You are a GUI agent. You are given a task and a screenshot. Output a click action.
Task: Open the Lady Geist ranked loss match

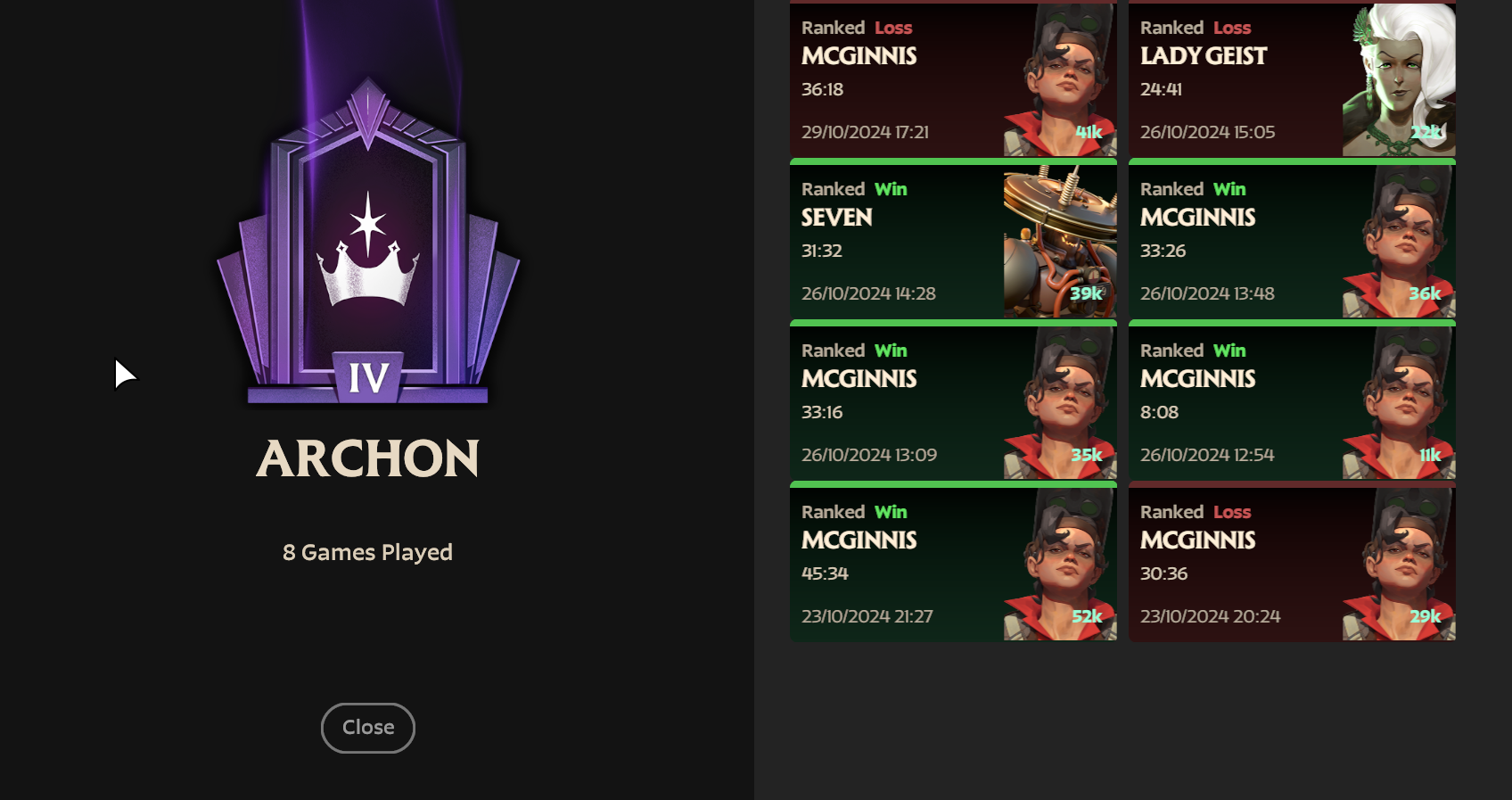click(1292, 78)
